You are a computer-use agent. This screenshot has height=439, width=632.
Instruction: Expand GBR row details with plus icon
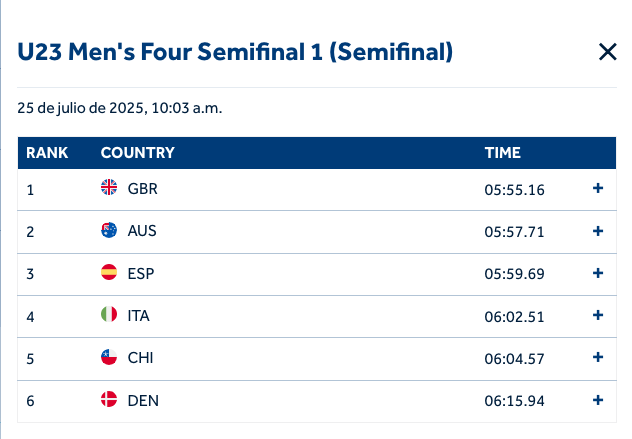pos(598,189)
